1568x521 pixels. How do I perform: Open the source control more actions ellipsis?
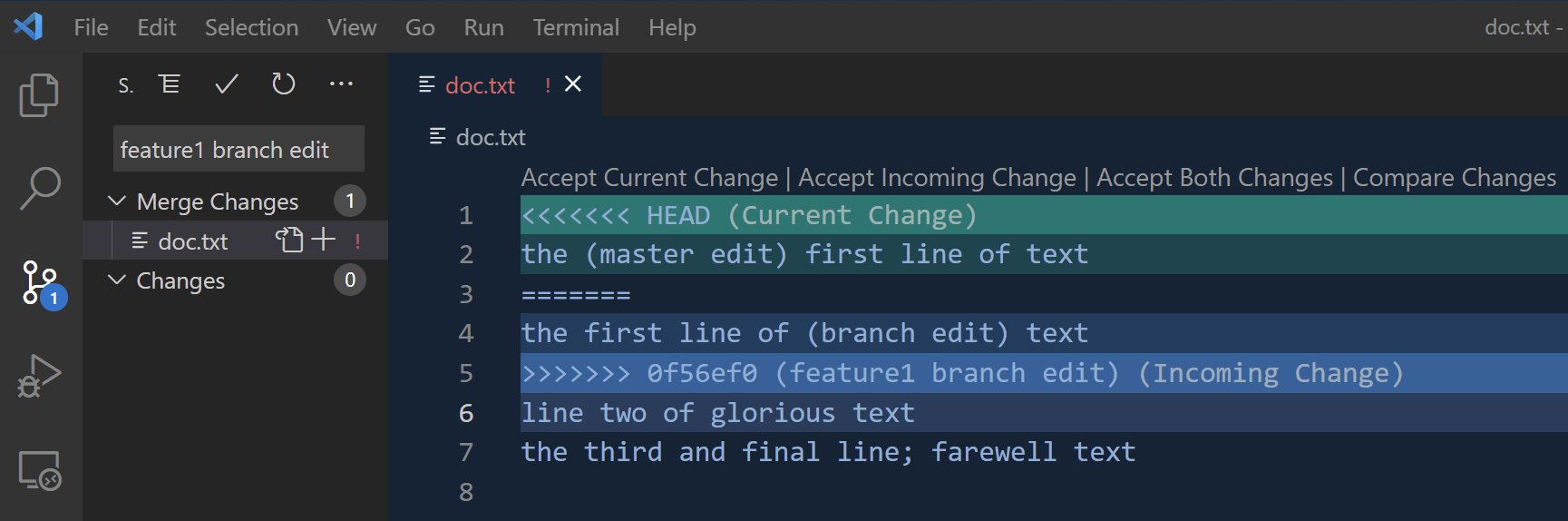341,84
